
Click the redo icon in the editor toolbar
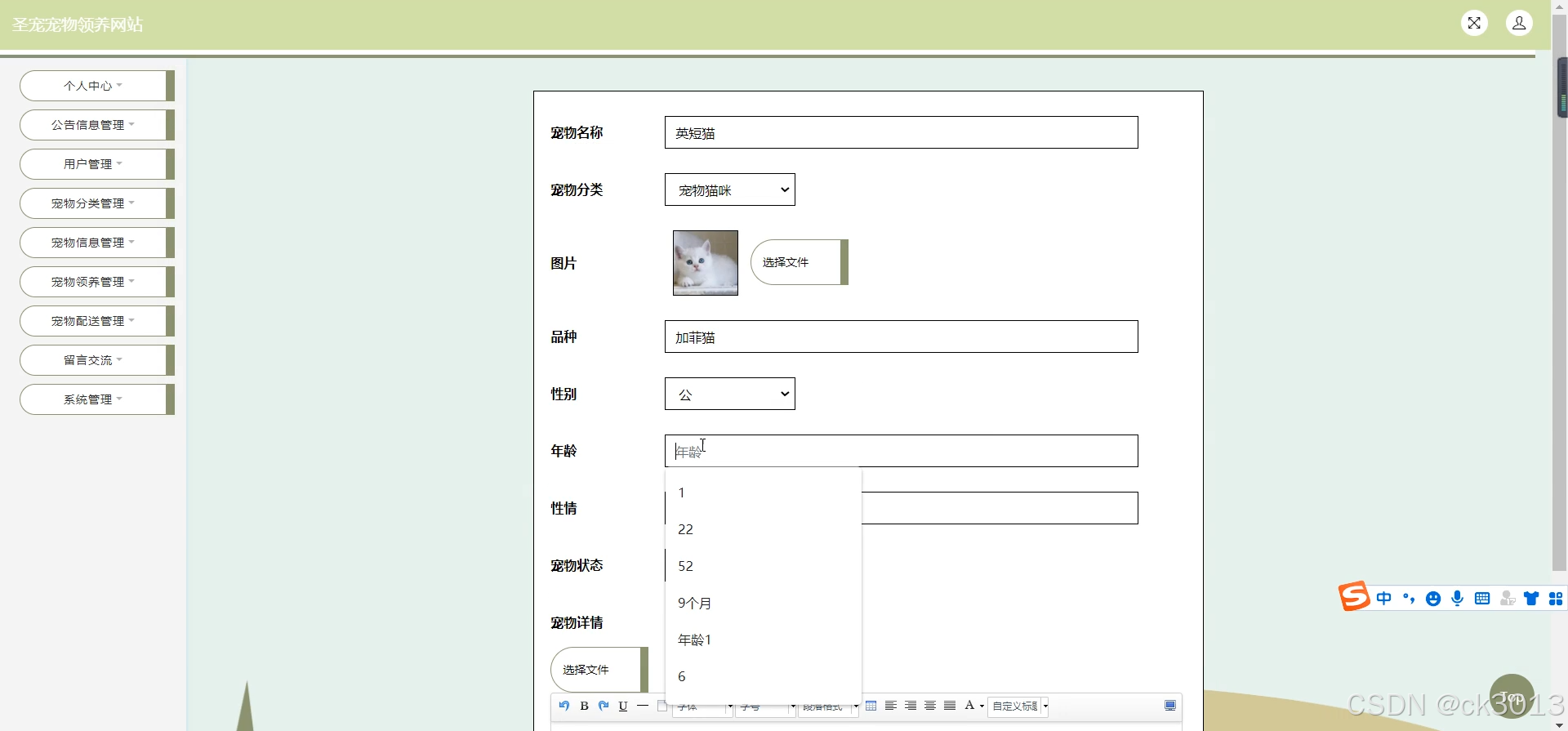[604, 706]
